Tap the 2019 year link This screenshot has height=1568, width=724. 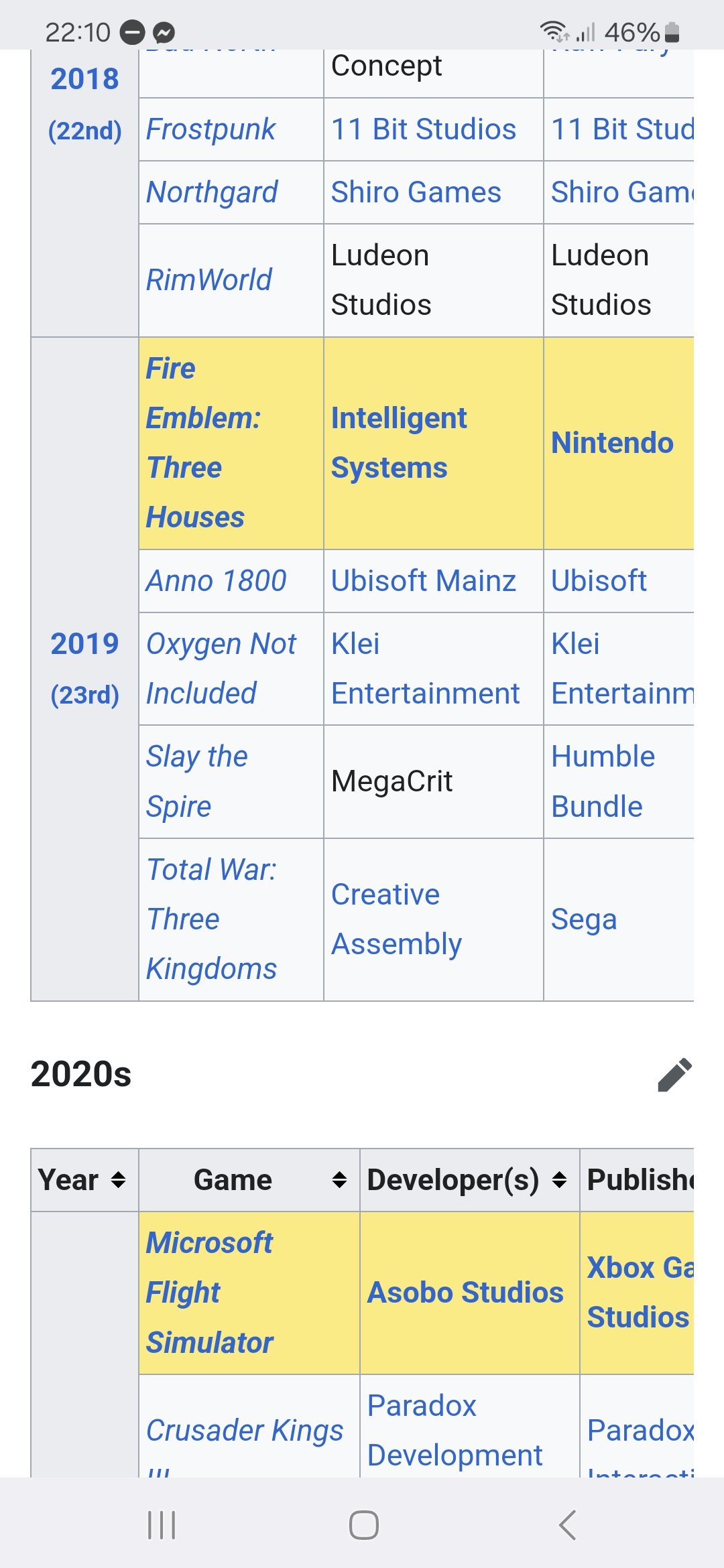tap(84, 644)
